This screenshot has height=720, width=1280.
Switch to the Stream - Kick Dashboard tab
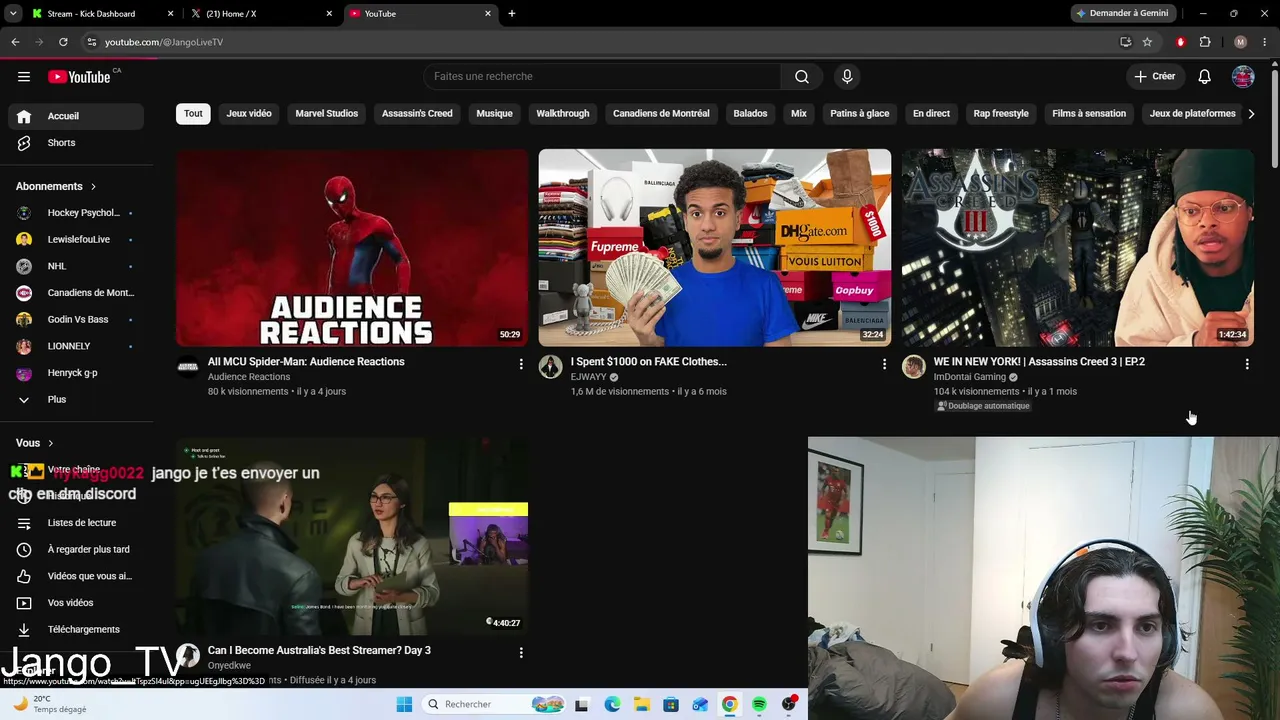(x=101, y=14)
